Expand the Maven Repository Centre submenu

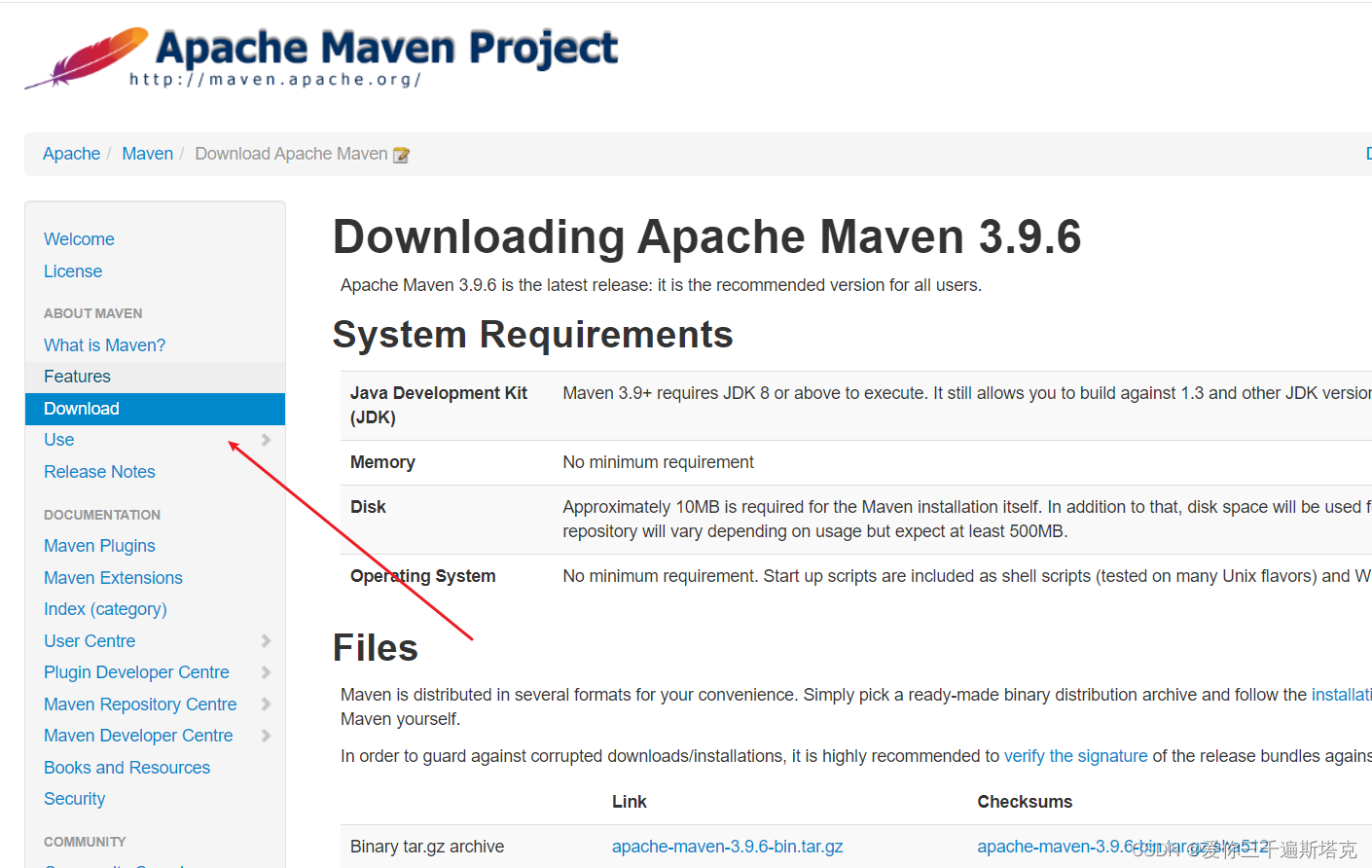point(265,704)
